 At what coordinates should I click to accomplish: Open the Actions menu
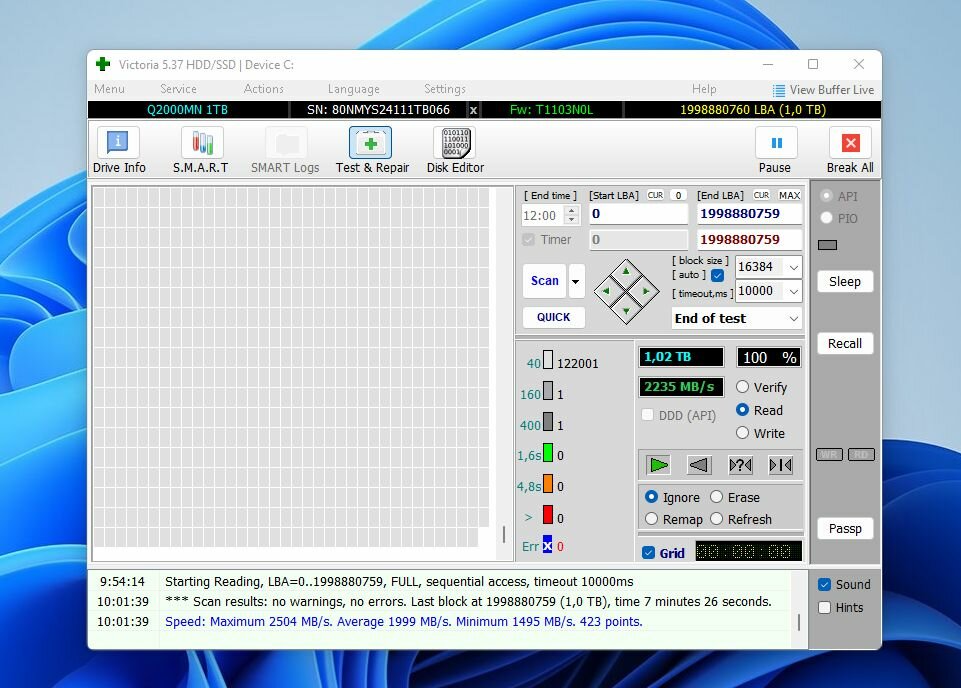(264, 89)
